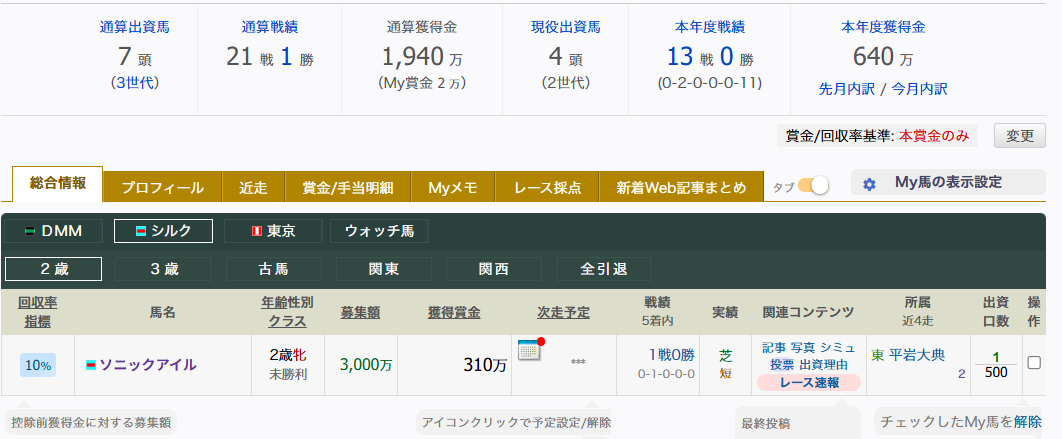
Task: Switch to the プロフィール tab
Action: pyautogui.click(x=163, y=188)
